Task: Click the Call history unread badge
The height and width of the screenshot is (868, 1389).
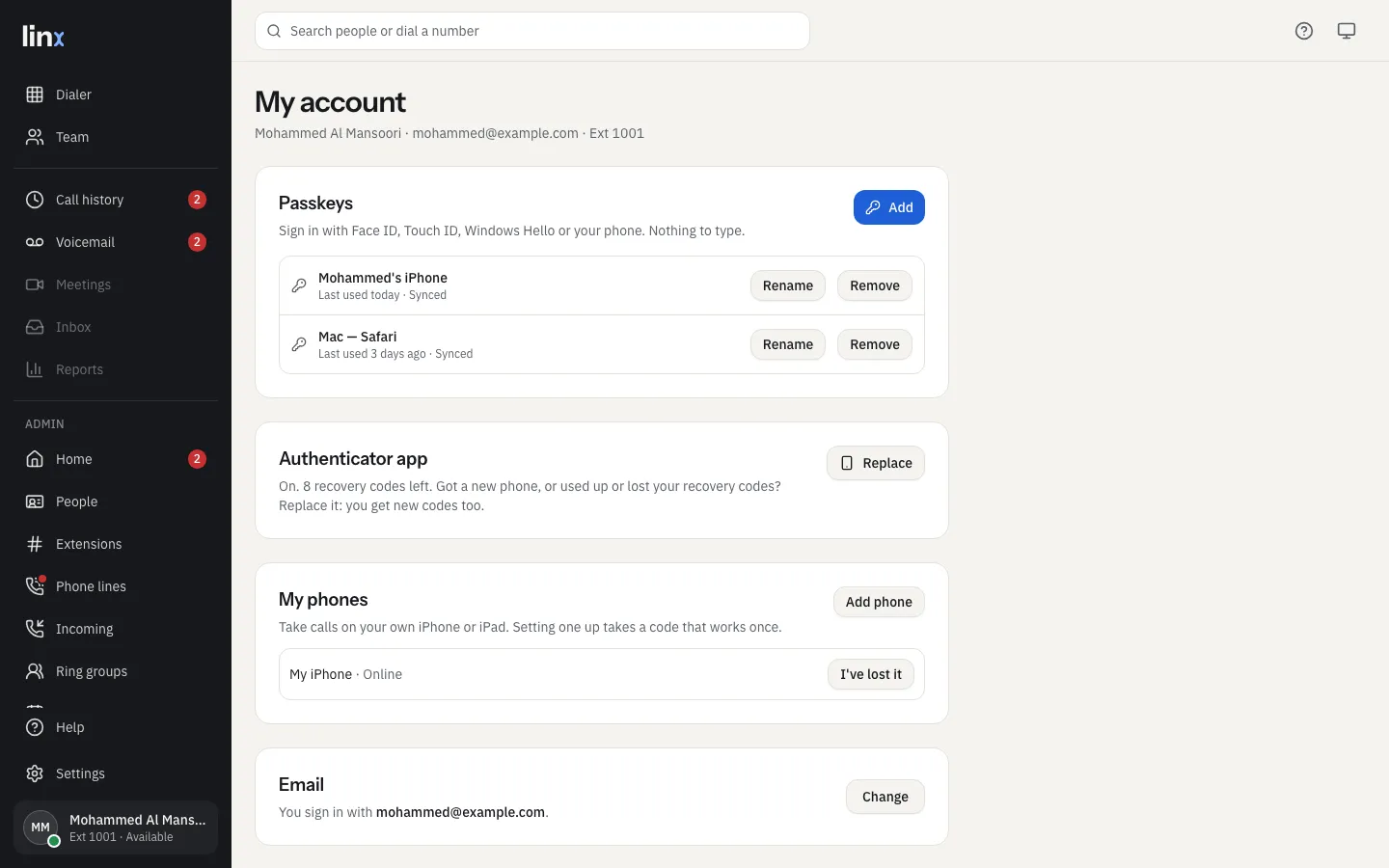Action: click(197, 200)
